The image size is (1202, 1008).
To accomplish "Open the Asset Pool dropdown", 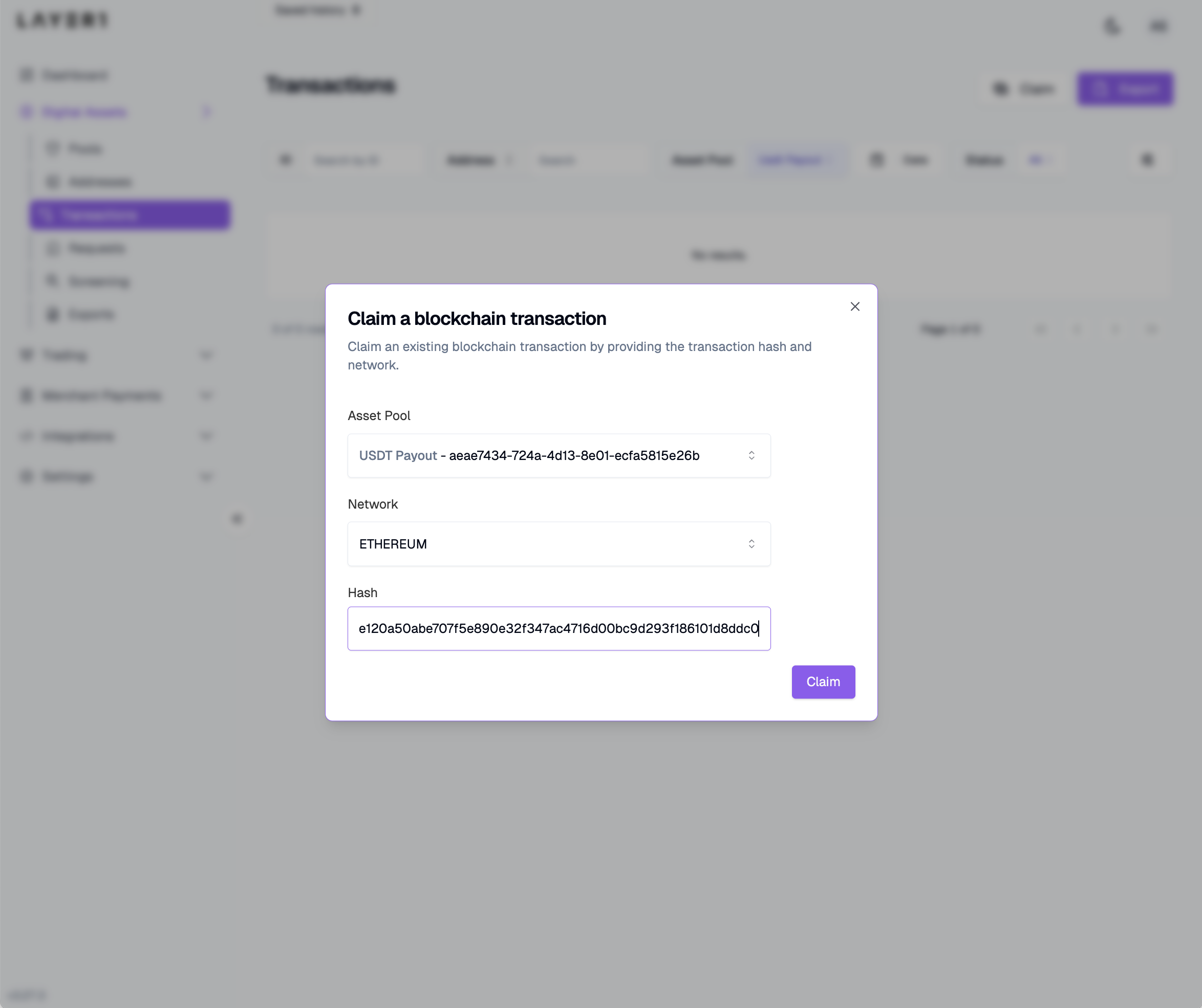I will [x=559, y=455].
